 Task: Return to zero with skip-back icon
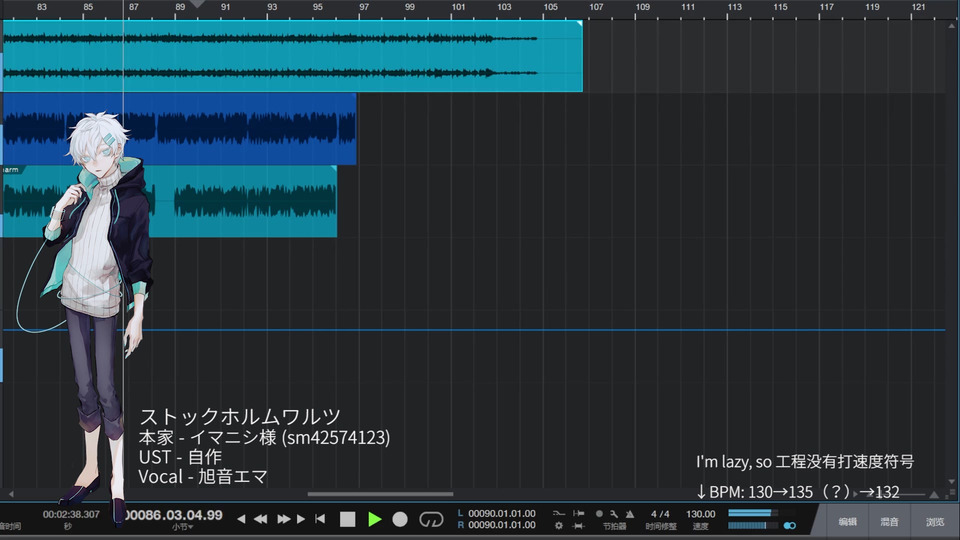click(x=320, y=519)
